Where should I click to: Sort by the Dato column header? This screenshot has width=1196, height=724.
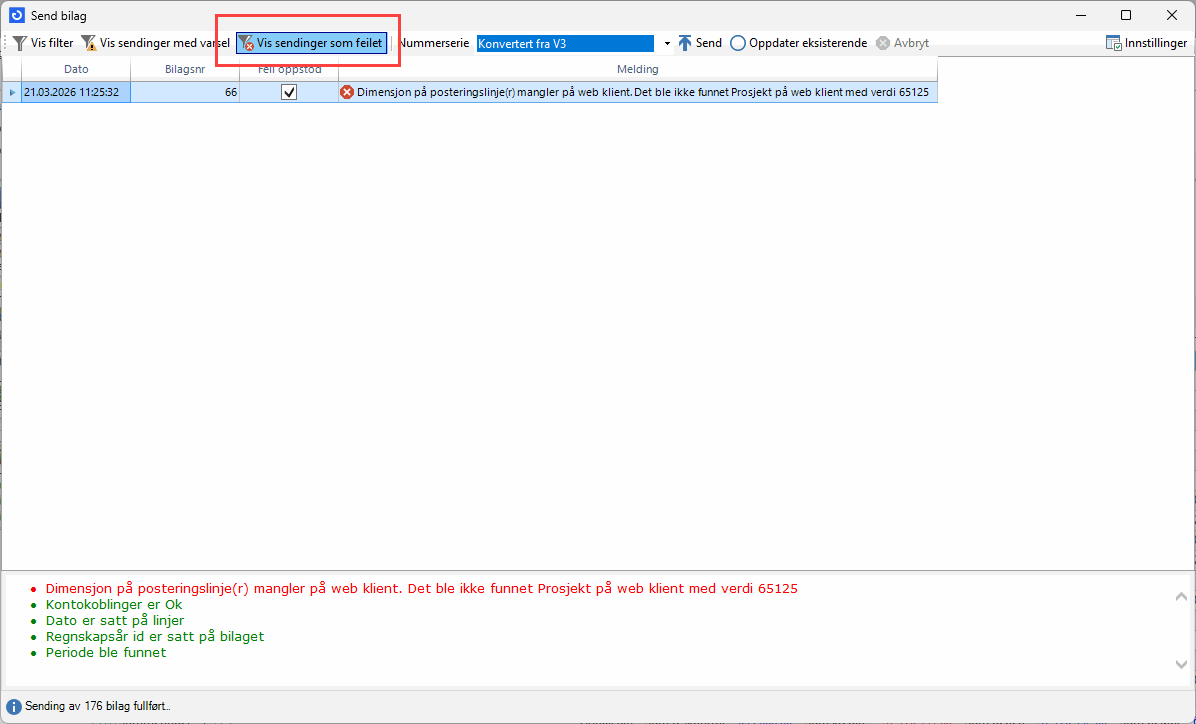tap(76, 69)
